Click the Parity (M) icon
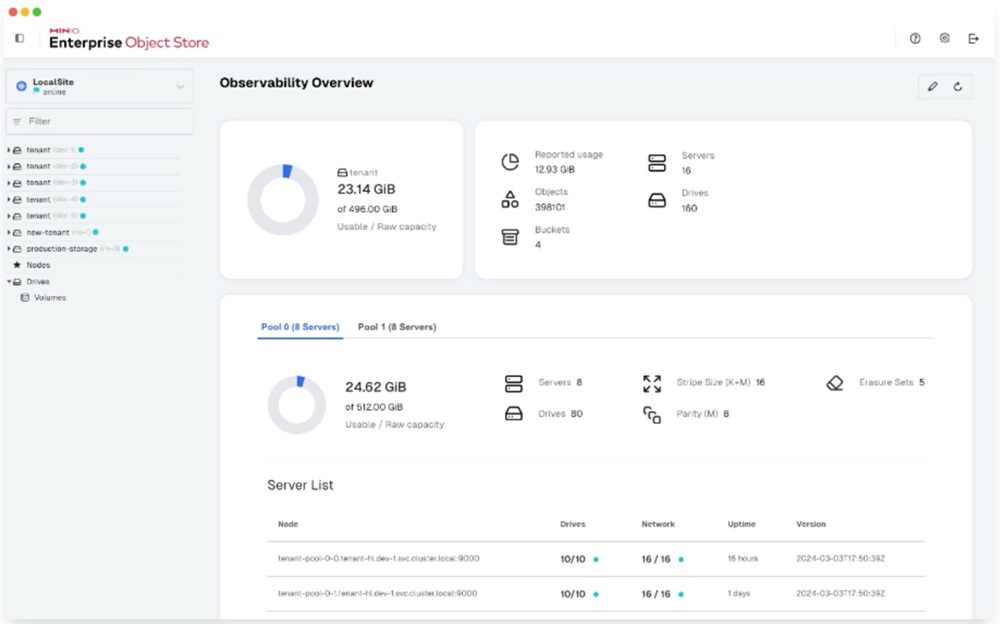This screenshot has width=1000, height=624. 652,415
